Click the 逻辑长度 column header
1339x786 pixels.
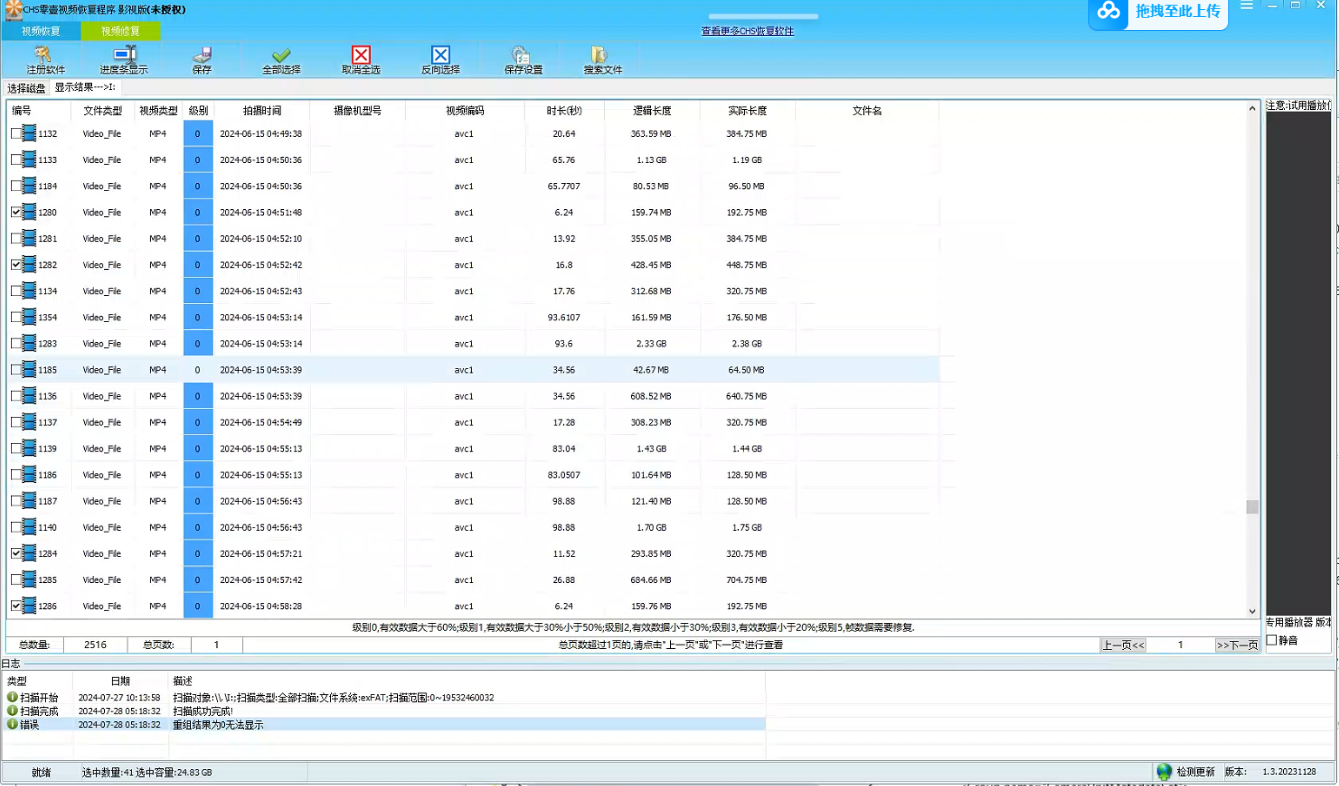652,111
